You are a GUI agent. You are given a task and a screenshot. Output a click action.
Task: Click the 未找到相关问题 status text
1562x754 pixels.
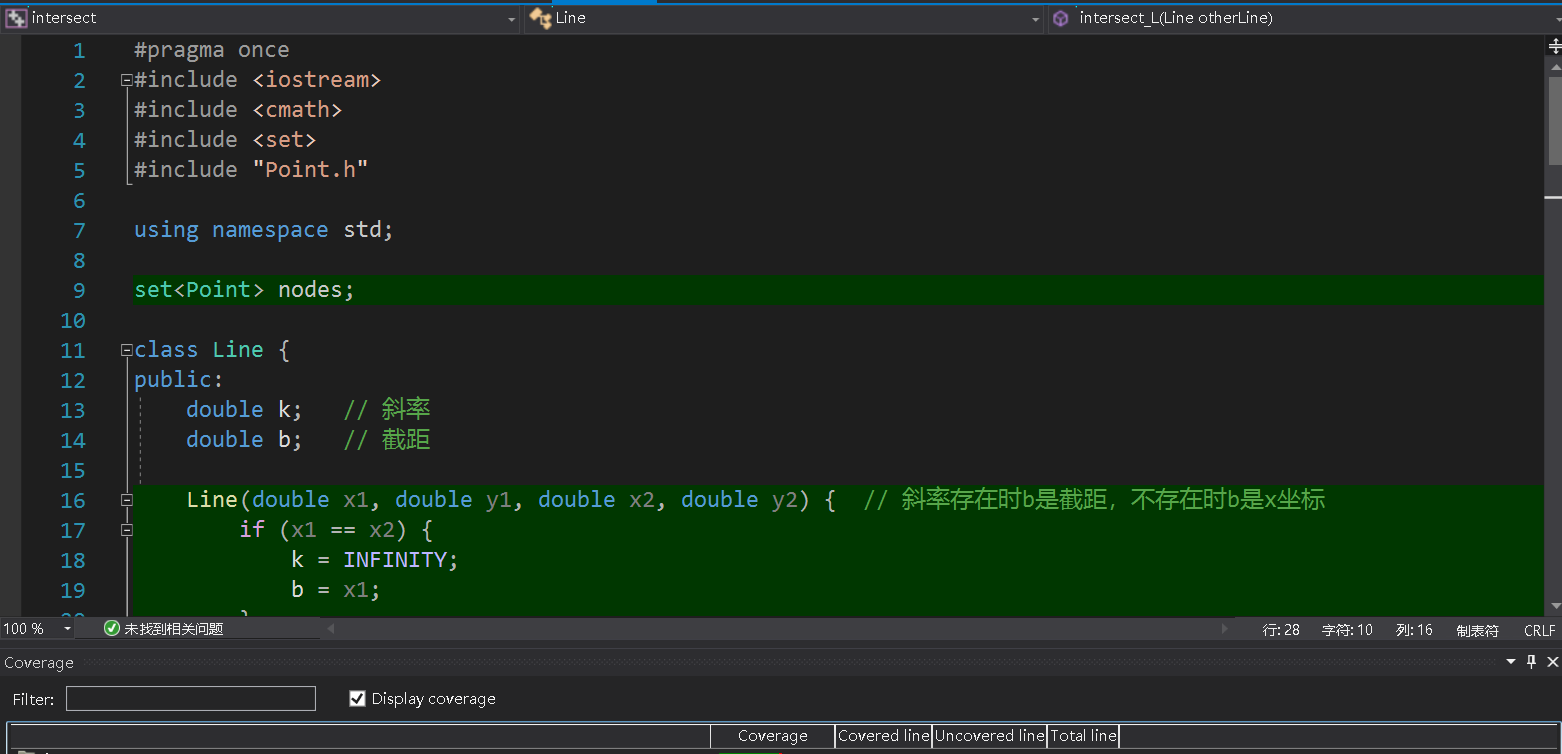pos(173,629)
